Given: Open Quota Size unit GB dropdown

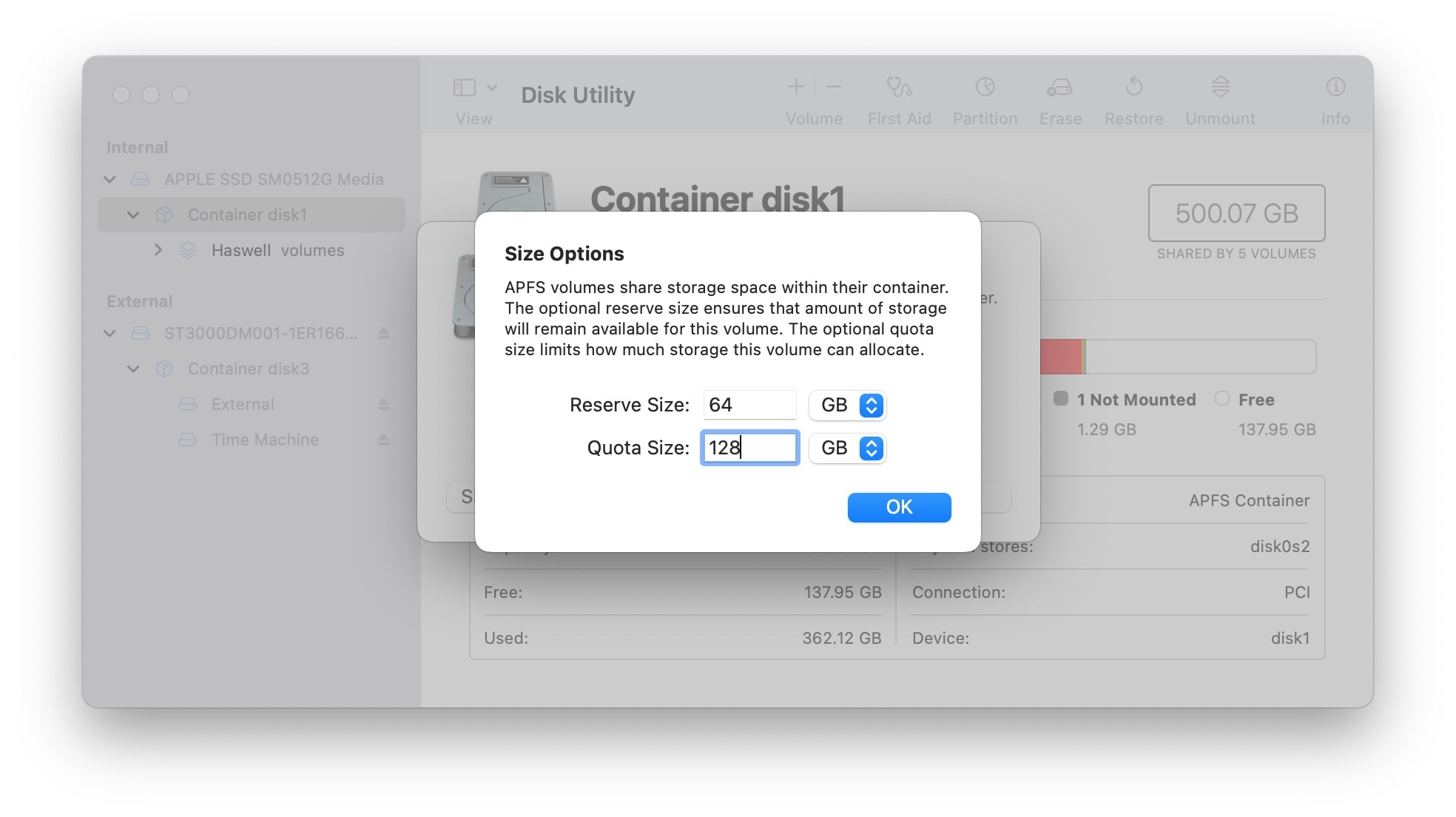Looking at the screenshot, I should (x=848, y=448).
